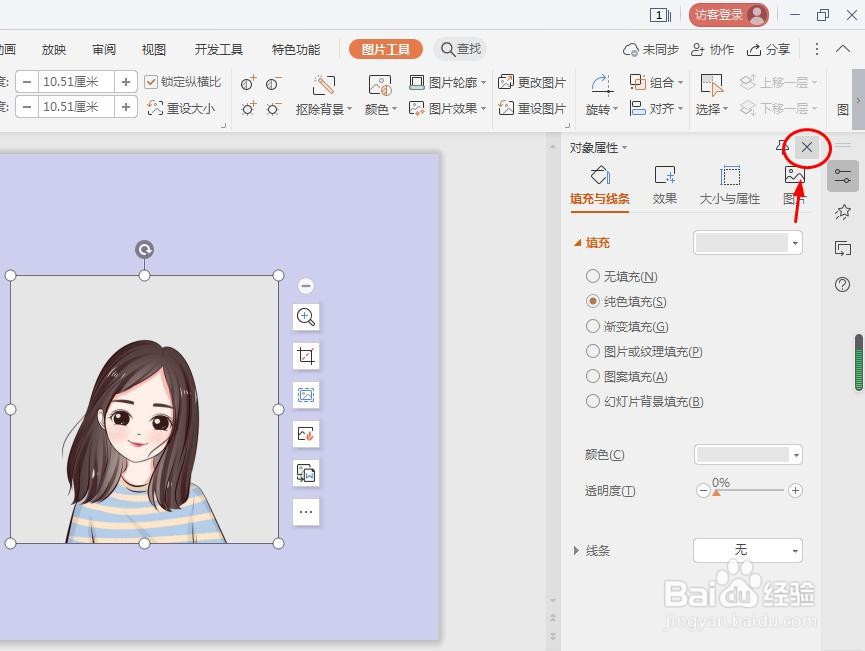Activate the crop tool next to the picture

click(x=306, y=355)
